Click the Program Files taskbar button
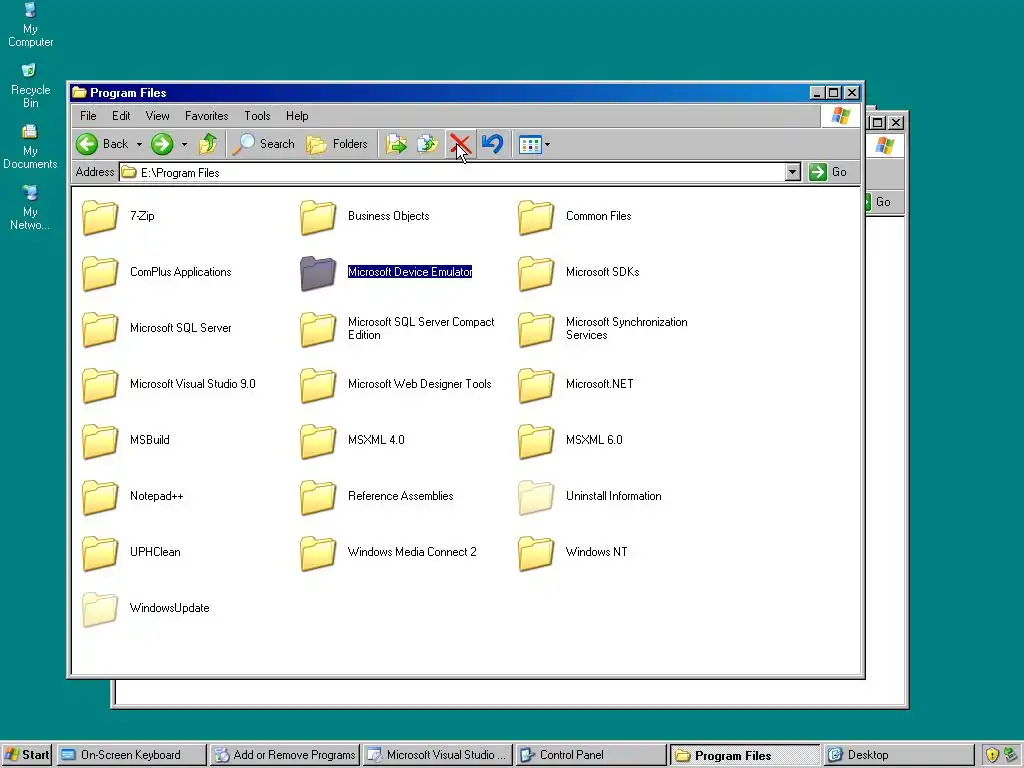1024x768 pixels. [x=744, y=755]
